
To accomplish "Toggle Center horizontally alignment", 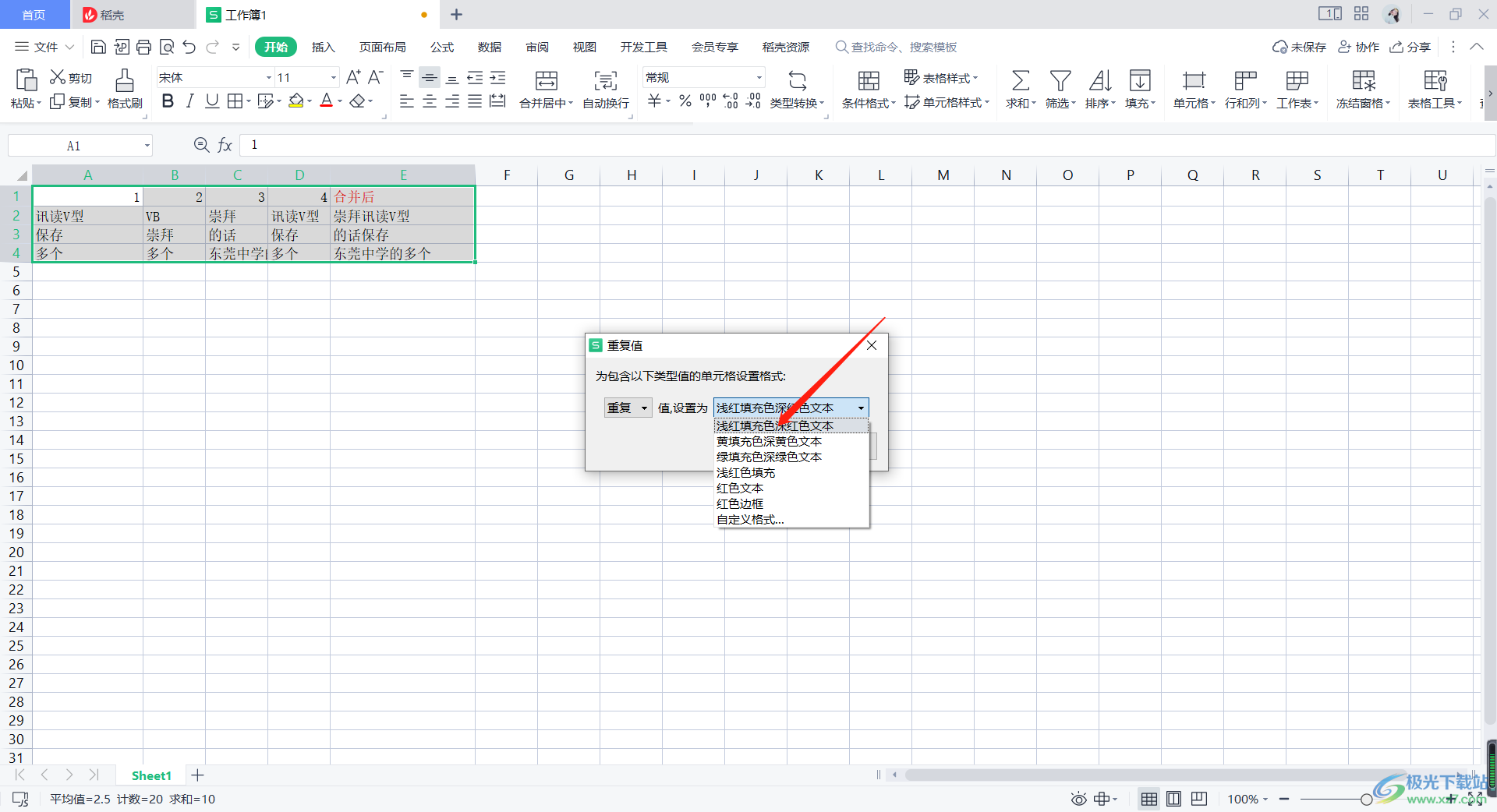I will click(x=429, y=101).
